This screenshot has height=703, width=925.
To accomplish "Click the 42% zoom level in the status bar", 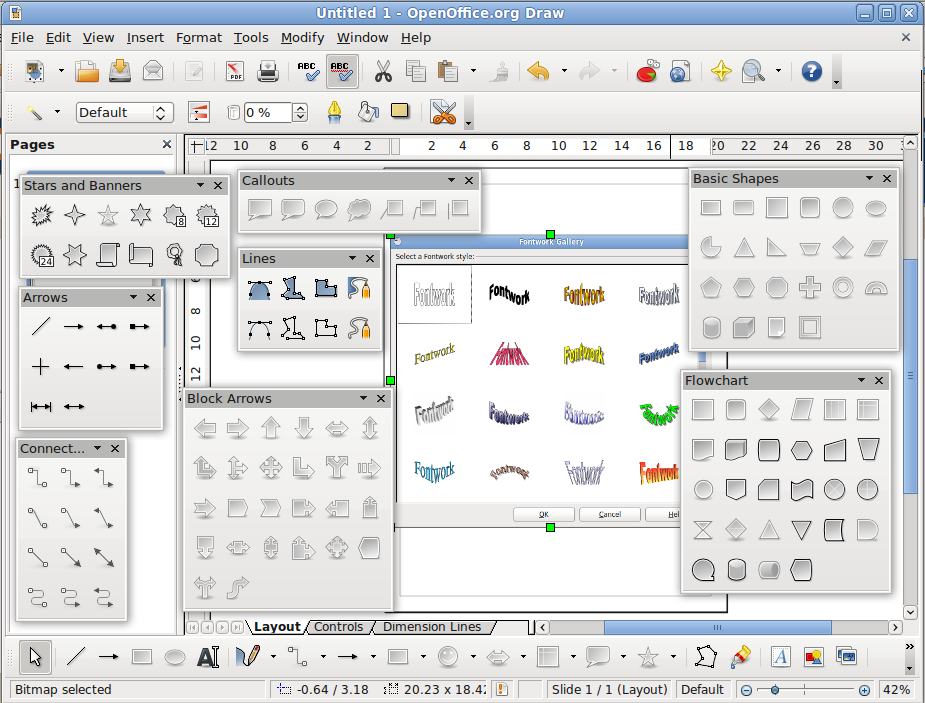I will [x=895, y=690].
